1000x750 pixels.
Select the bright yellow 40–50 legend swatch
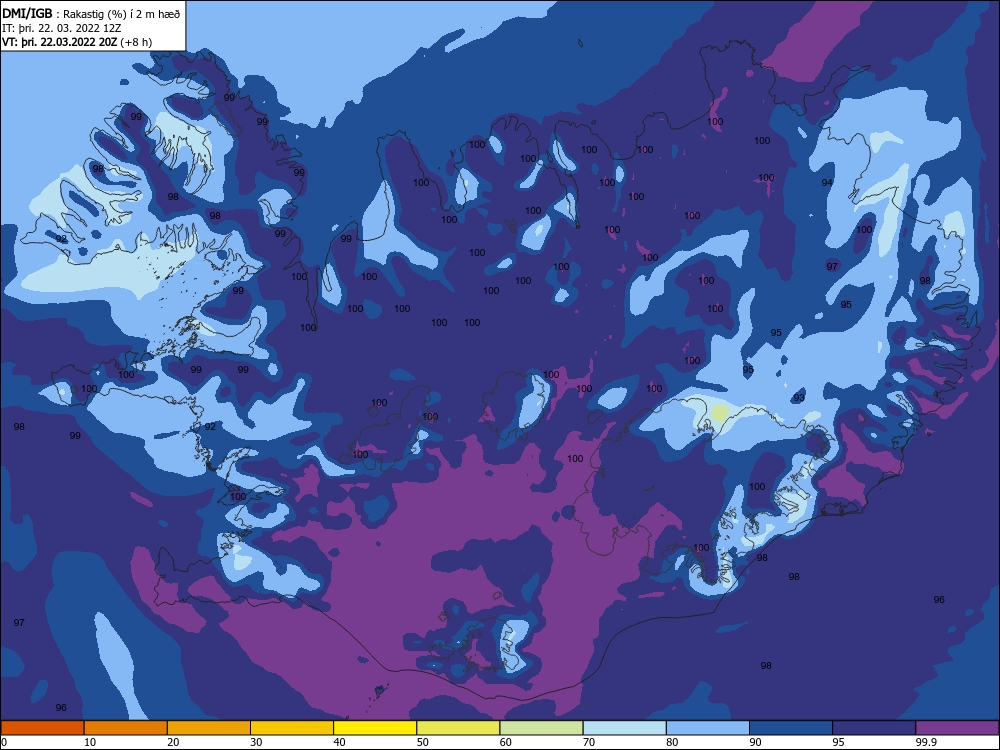pyautogui.click(x=375, y=728)
